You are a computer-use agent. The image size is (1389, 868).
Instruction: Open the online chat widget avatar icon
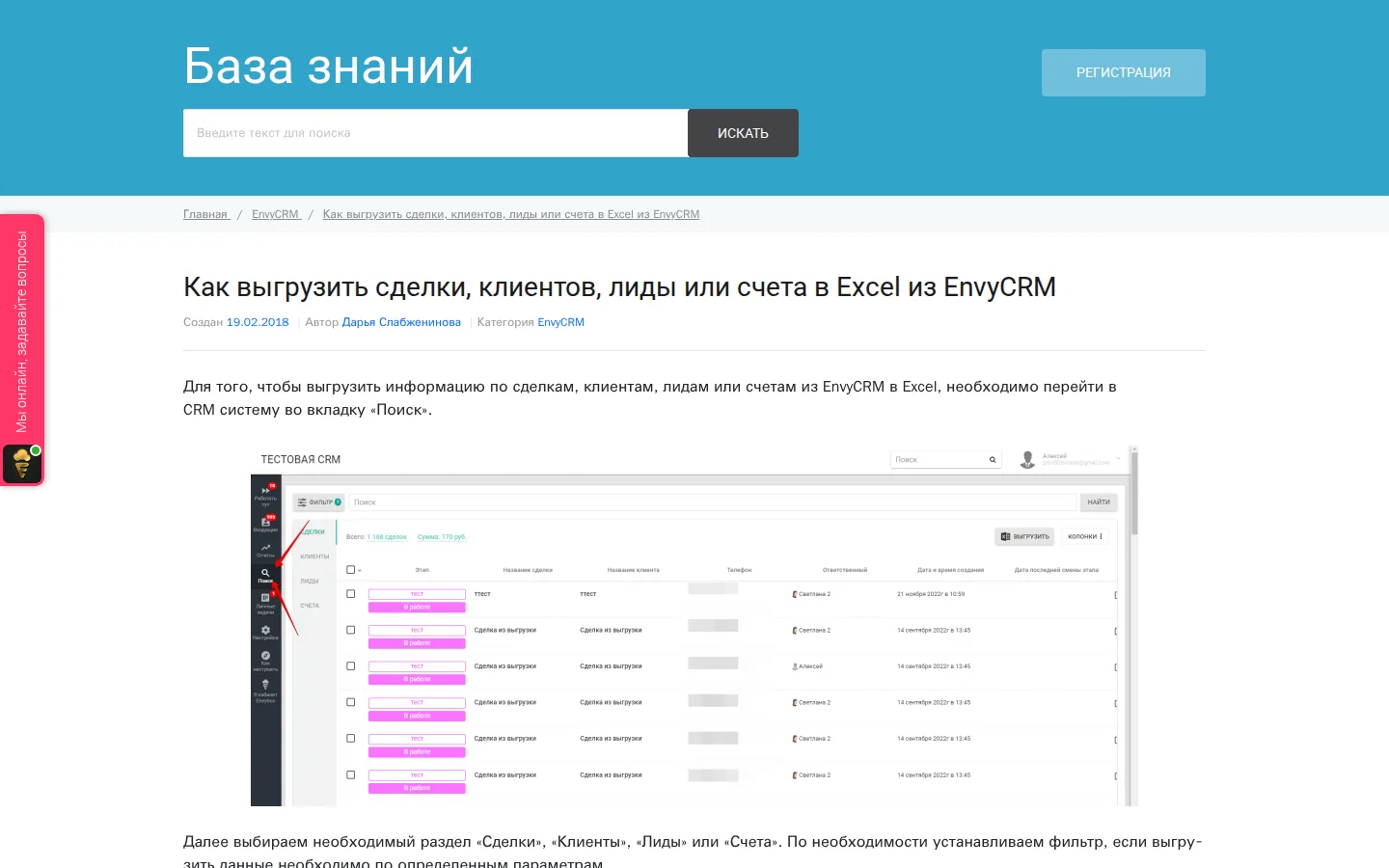point(22,464)
